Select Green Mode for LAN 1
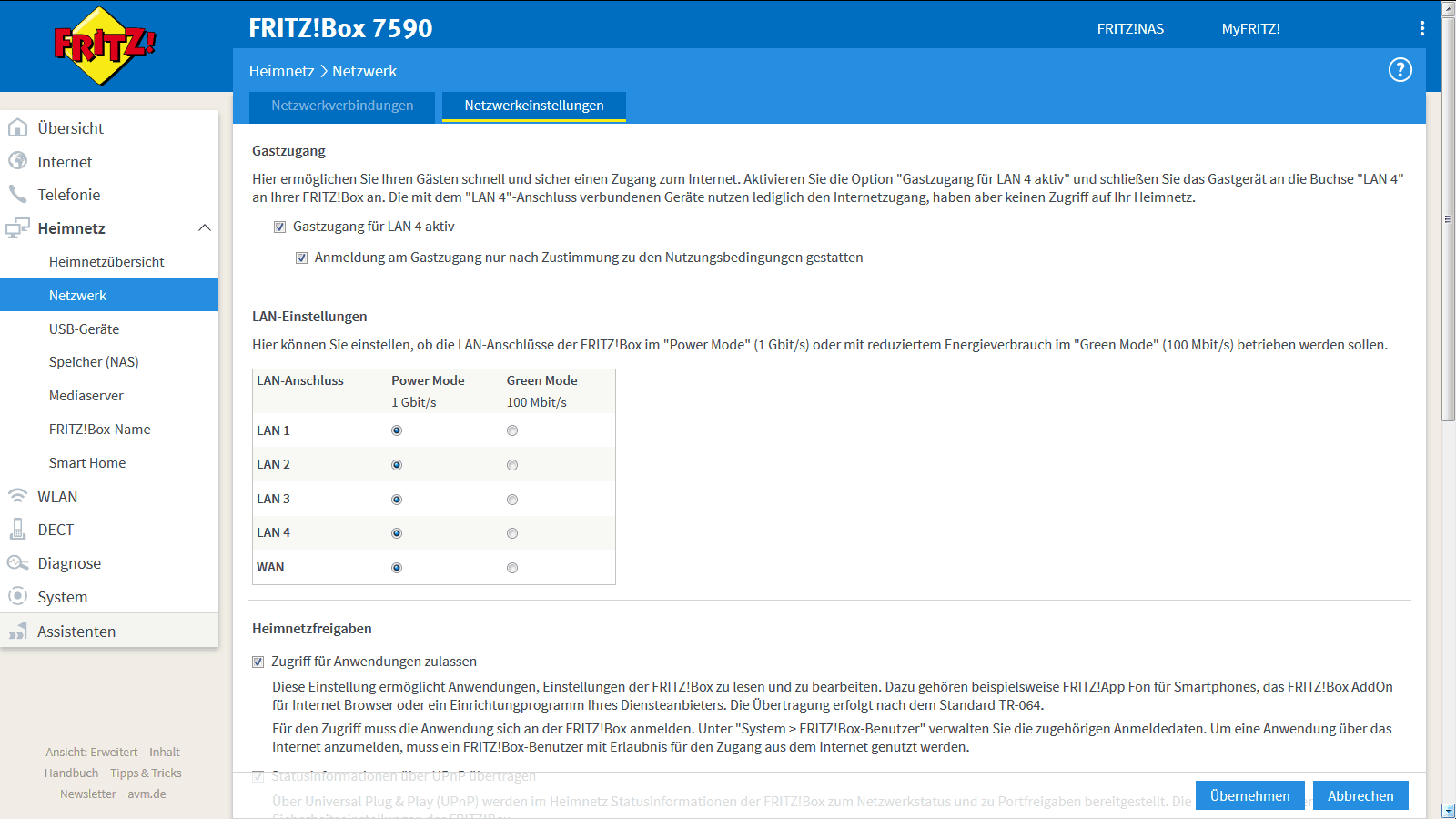Screen dimensions: 1456x819 pyautogui.click(x=512, y=430)
